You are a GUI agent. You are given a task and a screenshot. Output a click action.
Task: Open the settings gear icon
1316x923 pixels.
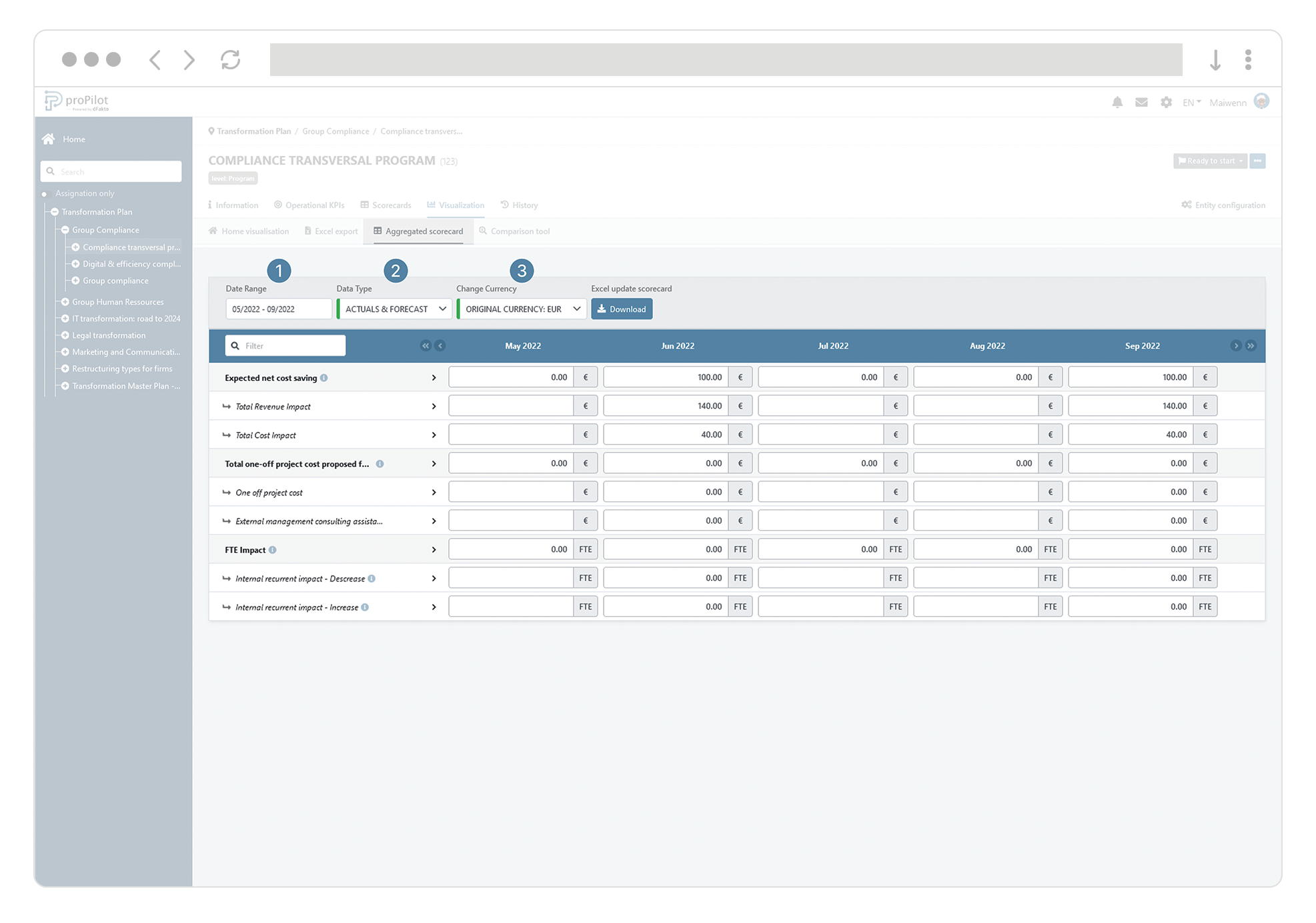[x=1166, y=102]
